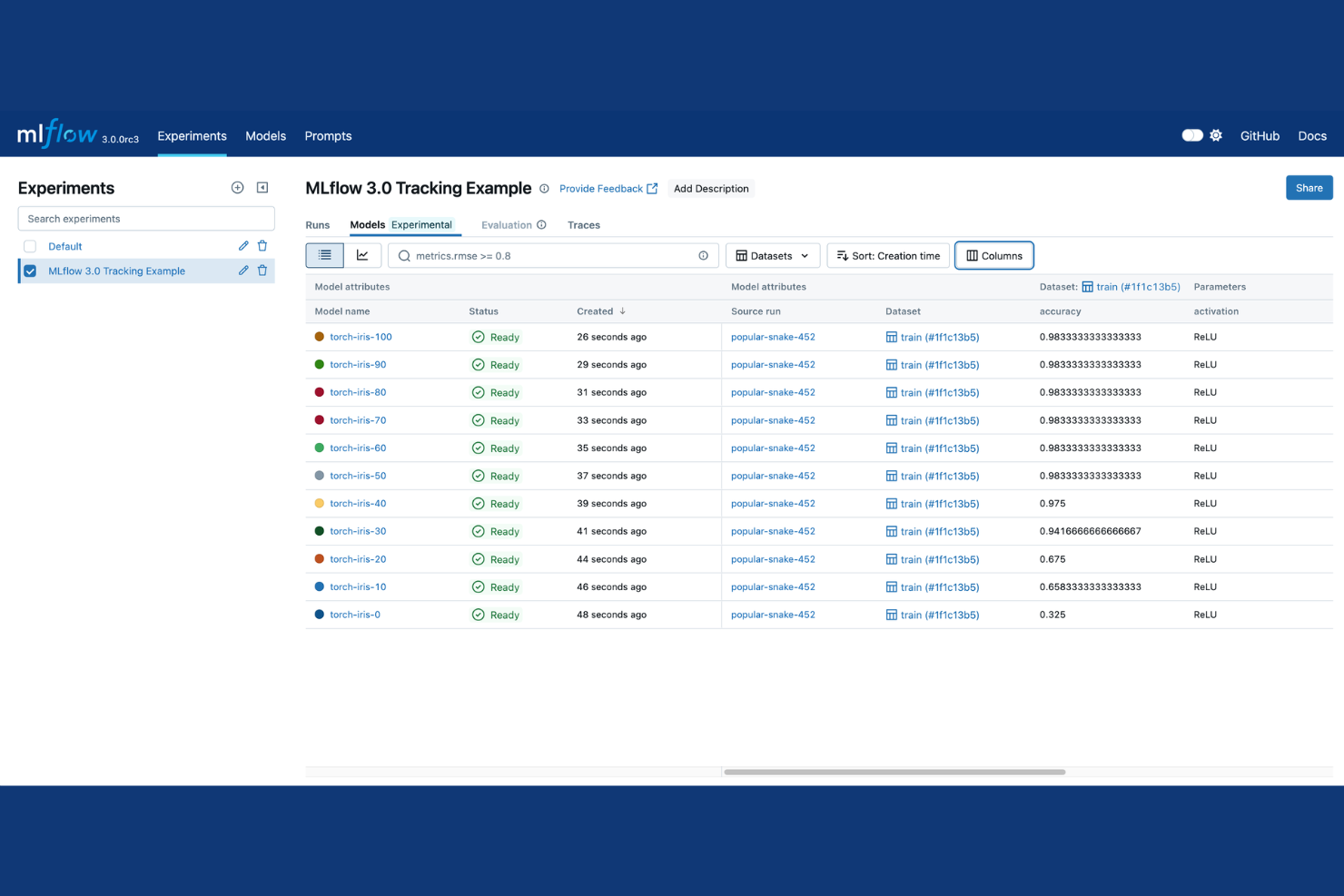The height and width of the screenshot is (896, 1344).
Task: Open the Traces tab
Action: point(584,225)
